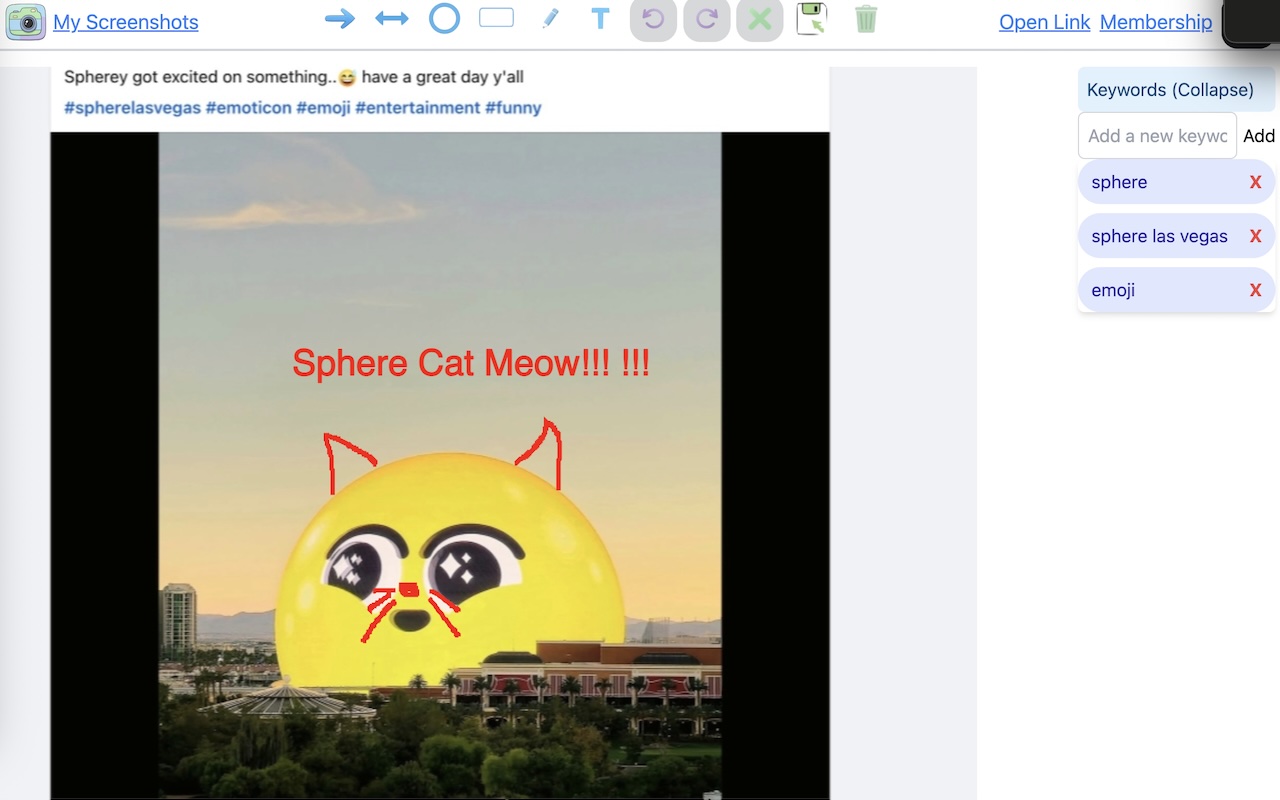Pick the rectangle annotation tool
1280x800 pixels.
[496, 18]
